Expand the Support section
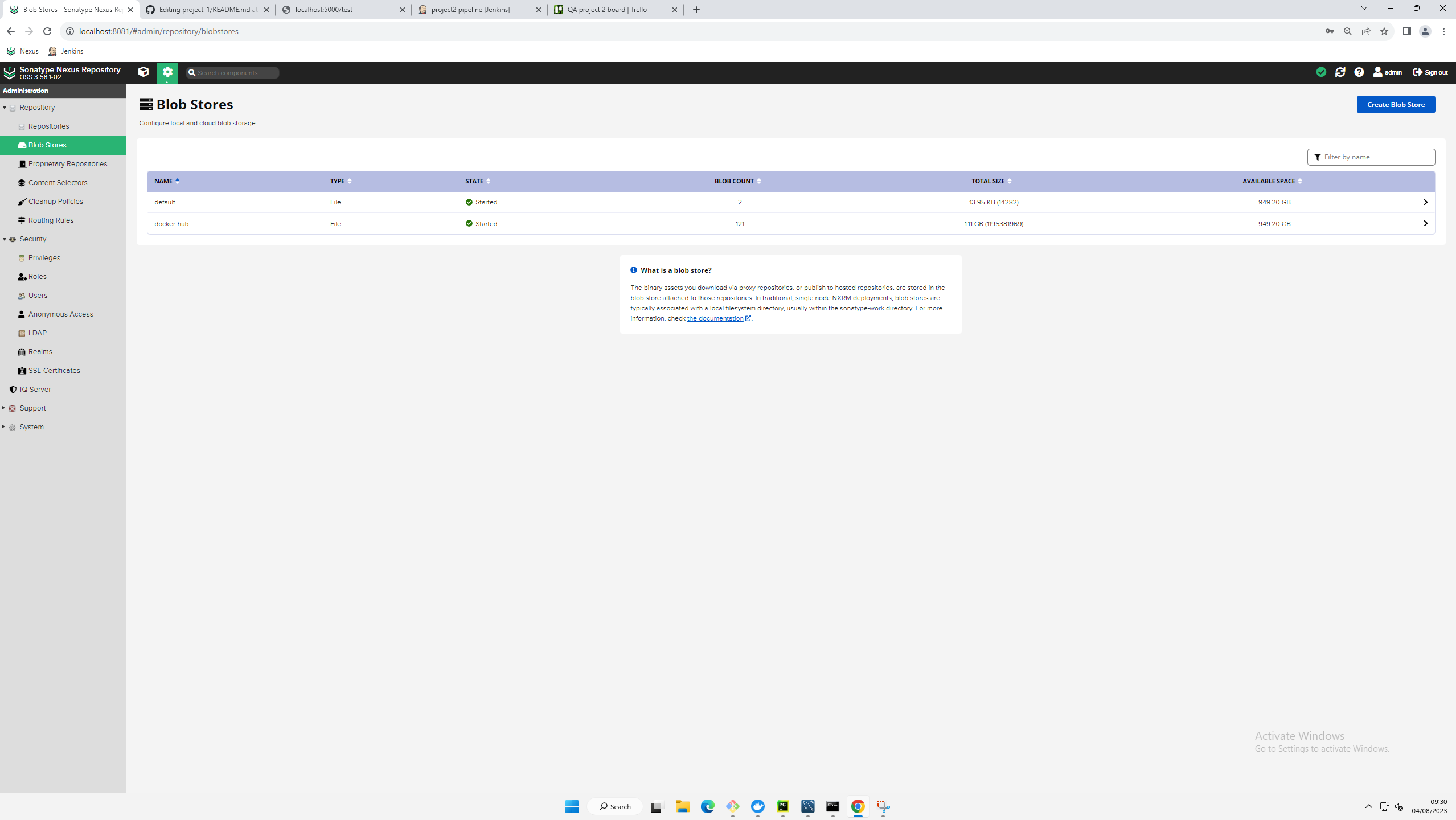The height and width of the screenshot is (820, 1456). click(5, 408)
